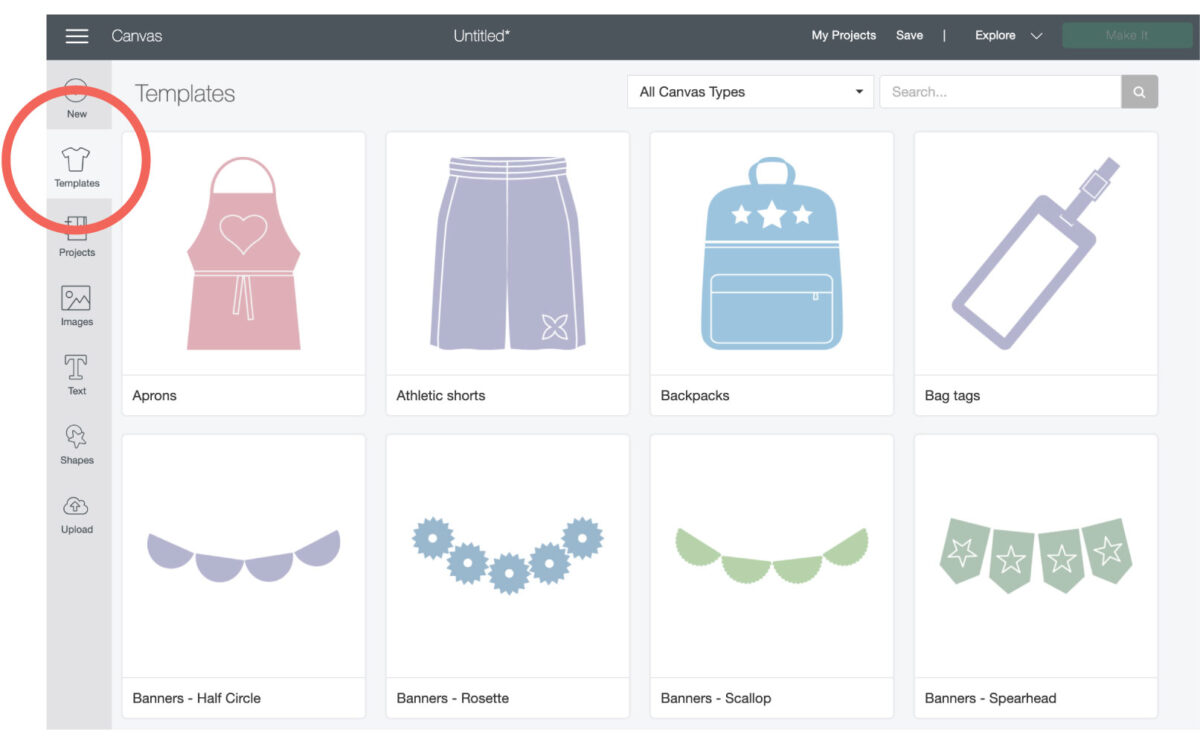The height and width of the screenshot is (744, 1200).
Task: Open the Templates panel in the sidebar
Action: (77, 167)
